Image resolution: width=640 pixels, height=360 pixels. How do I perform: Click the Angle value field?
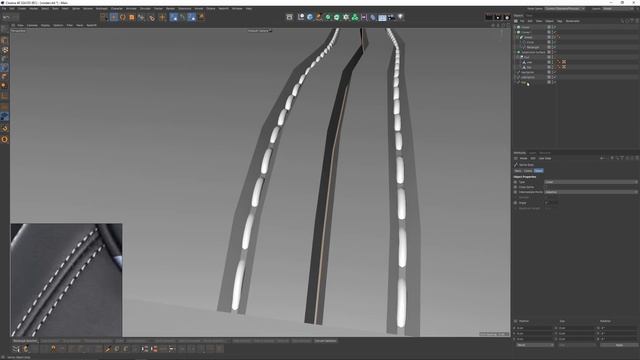[x=551, y=203]
